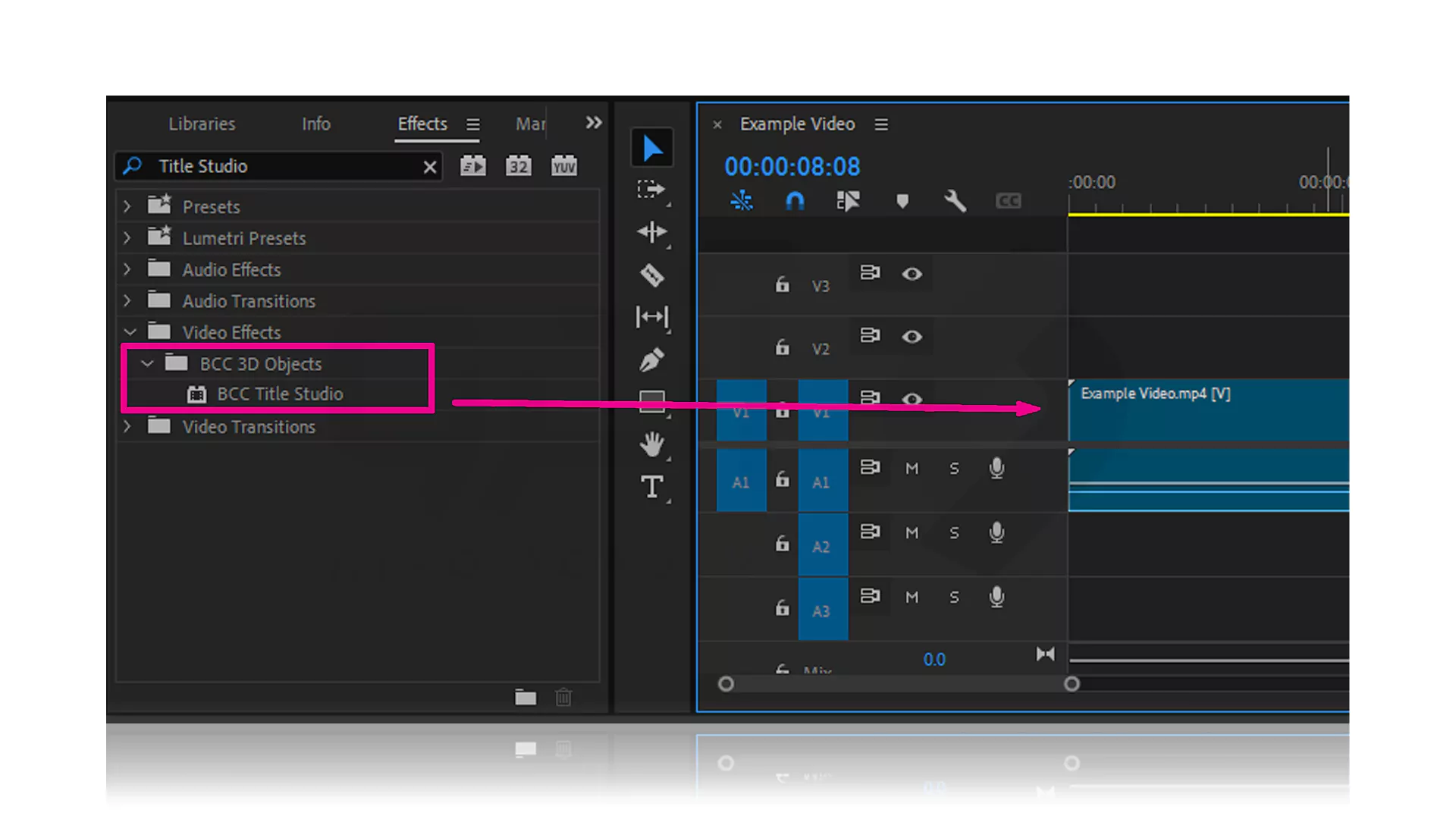Toggle sync lock for V2 track
1456x819 pixels.
[870, 335]
